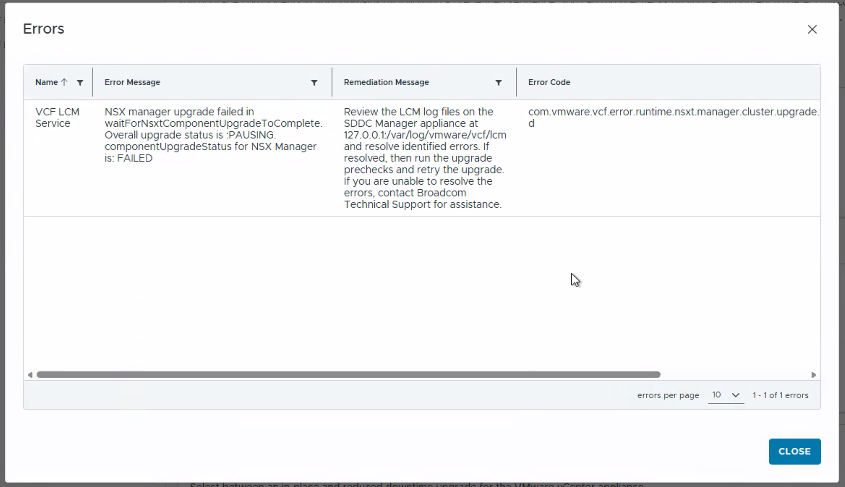Toggle the sort arrow next to Name
Screen dimensions: 845x487
pos(64,82)
